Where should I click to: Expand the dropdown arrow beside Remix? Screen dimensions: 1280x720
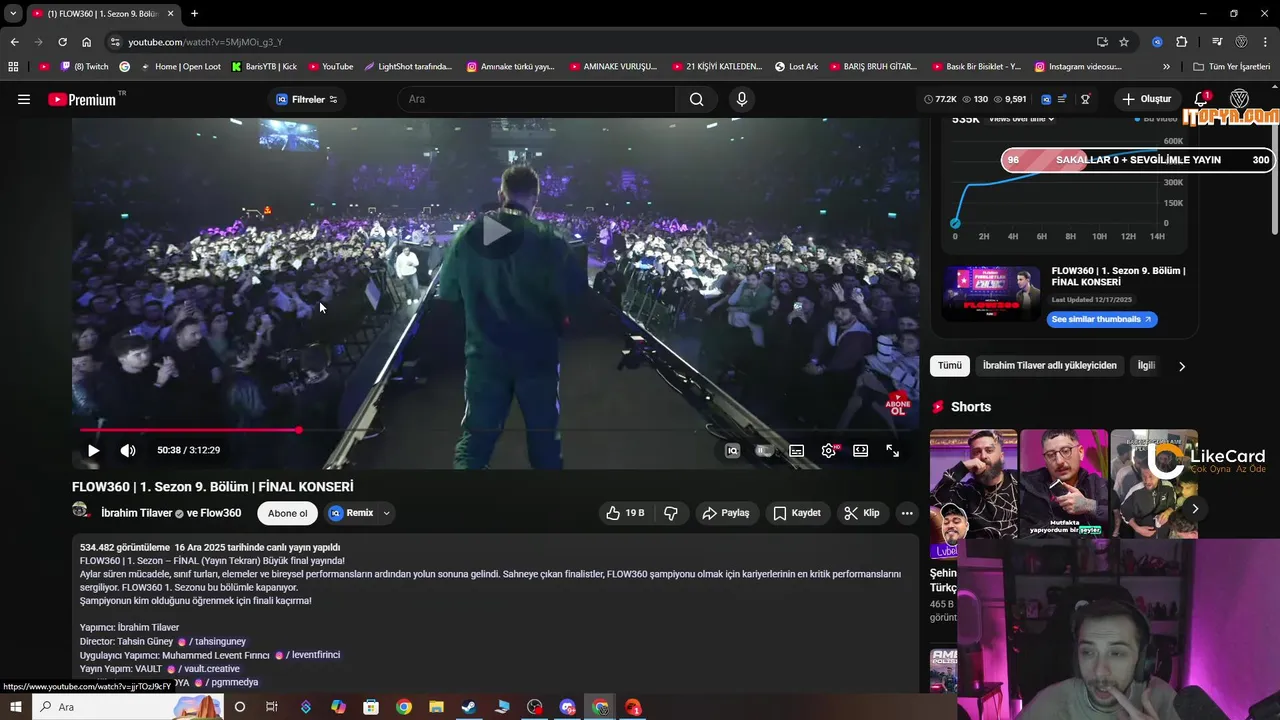click(386, 513)
